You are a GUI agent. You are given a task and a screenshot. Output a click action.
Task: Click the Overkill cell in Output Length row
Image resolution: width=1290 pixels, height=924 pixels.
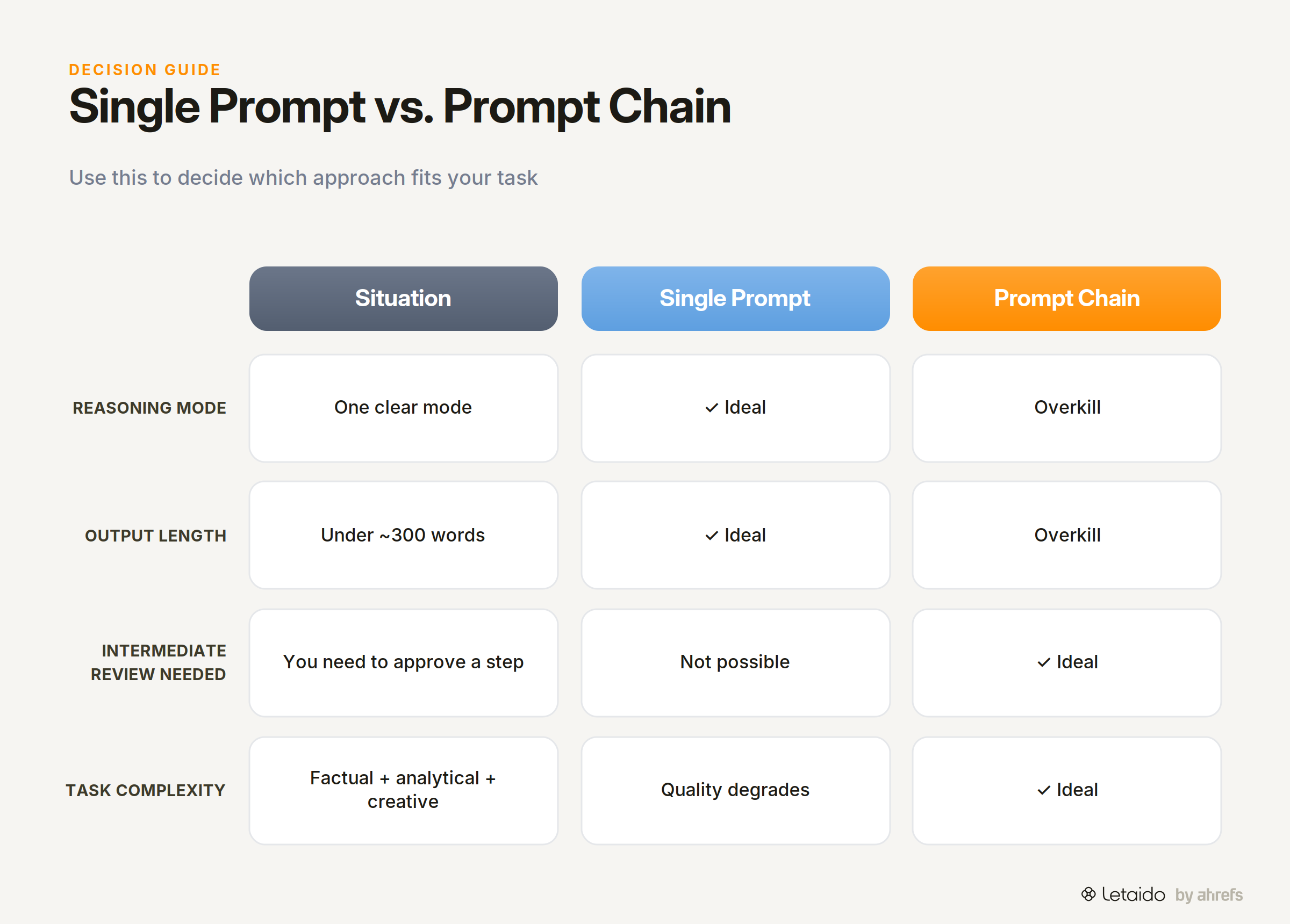pyautogui.click(x=1067, y=536)
